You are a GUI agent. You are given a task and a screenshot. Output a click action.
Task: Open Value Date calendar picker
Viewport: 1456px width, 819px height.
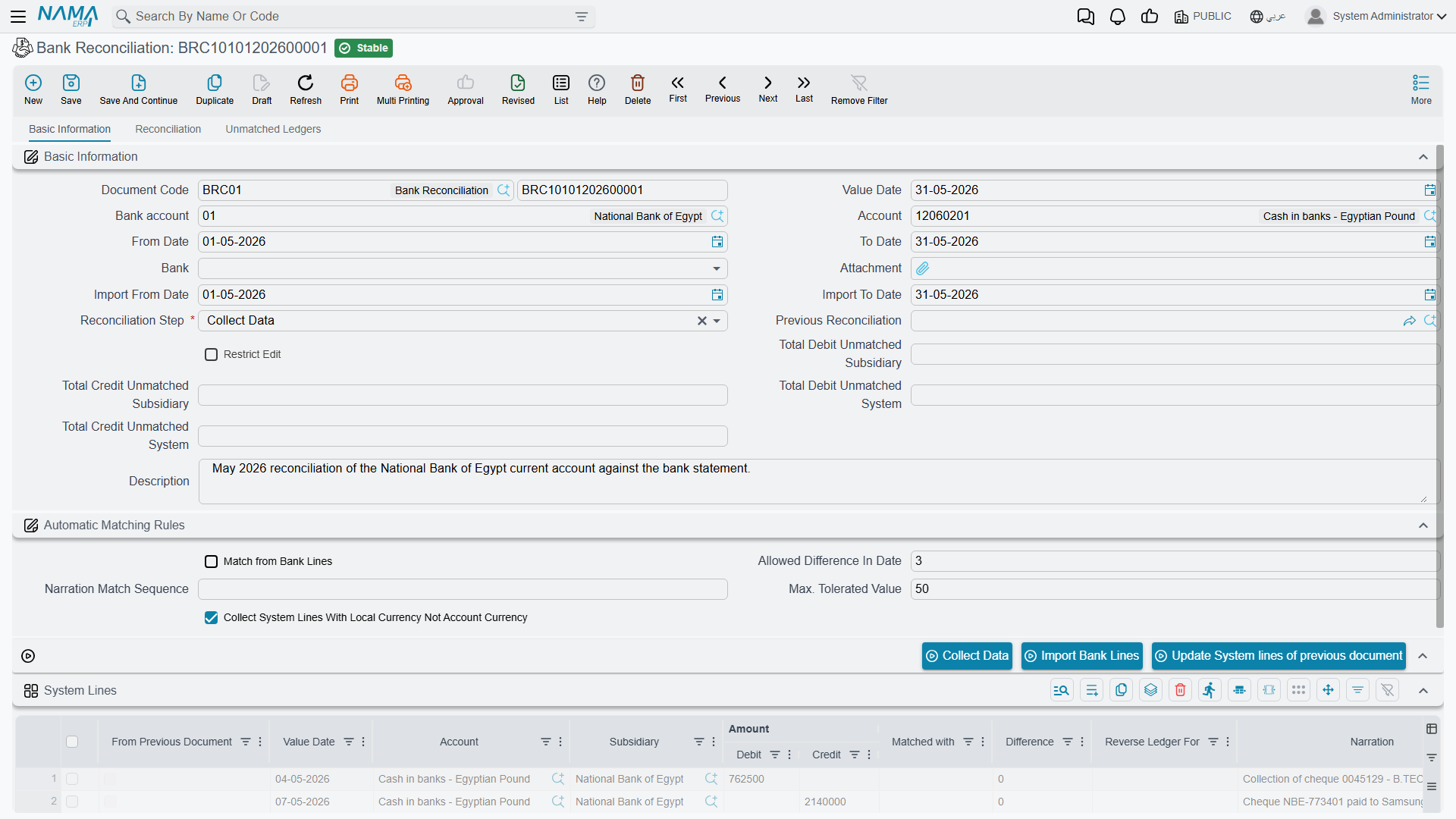pos(1429,190)
